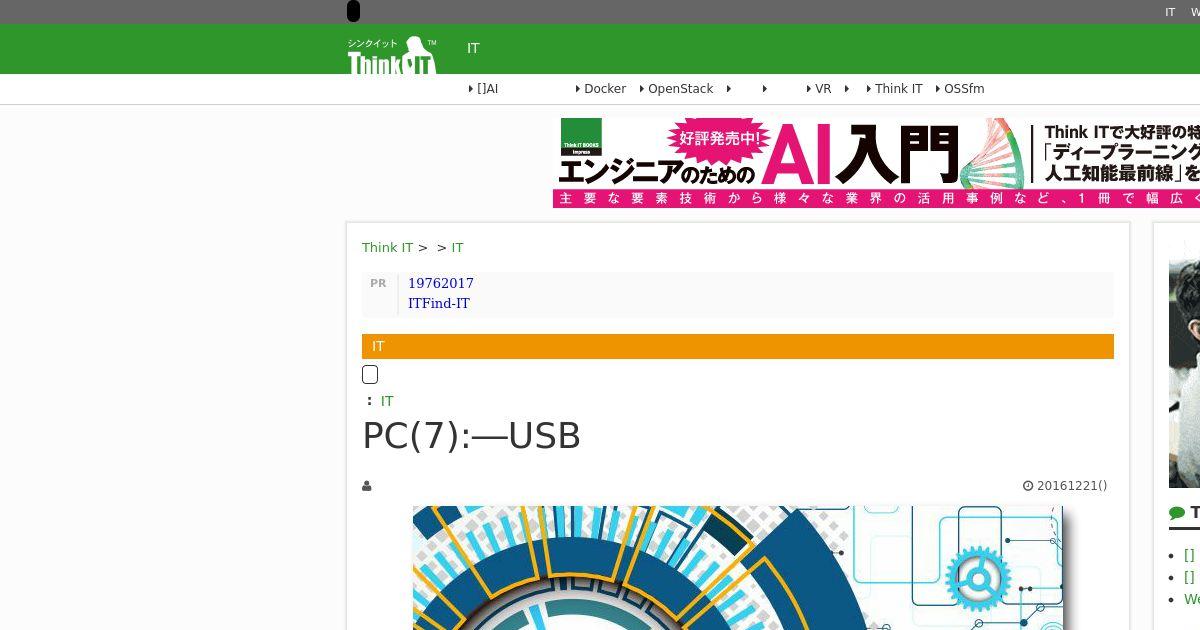Image resolution: width=1200 pixels, height=630 pixels.
Task: Click the clock icon beside date
Action: (1028, 486)
